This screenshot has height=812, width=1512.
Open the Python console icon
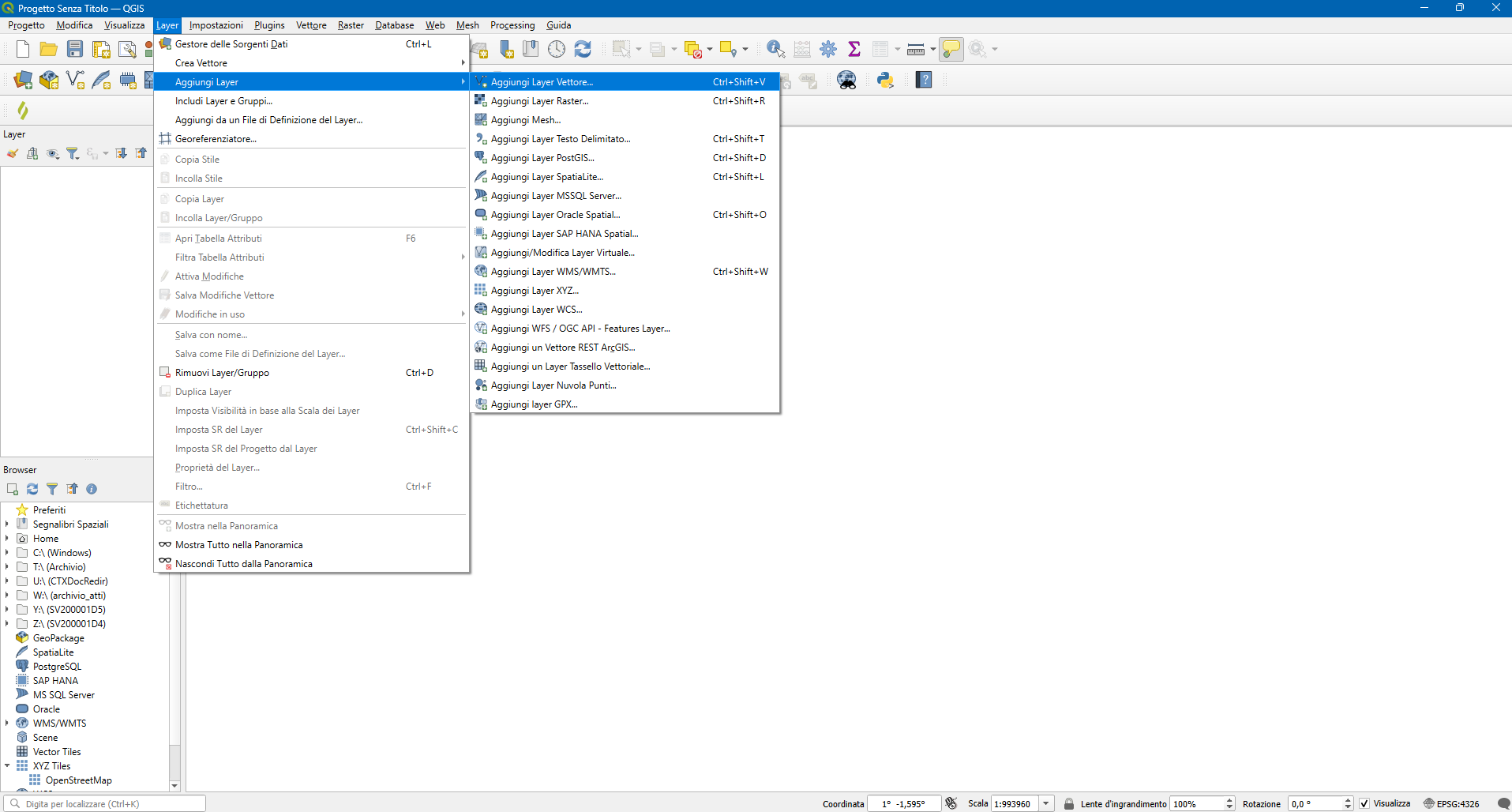tap(885, 80)
